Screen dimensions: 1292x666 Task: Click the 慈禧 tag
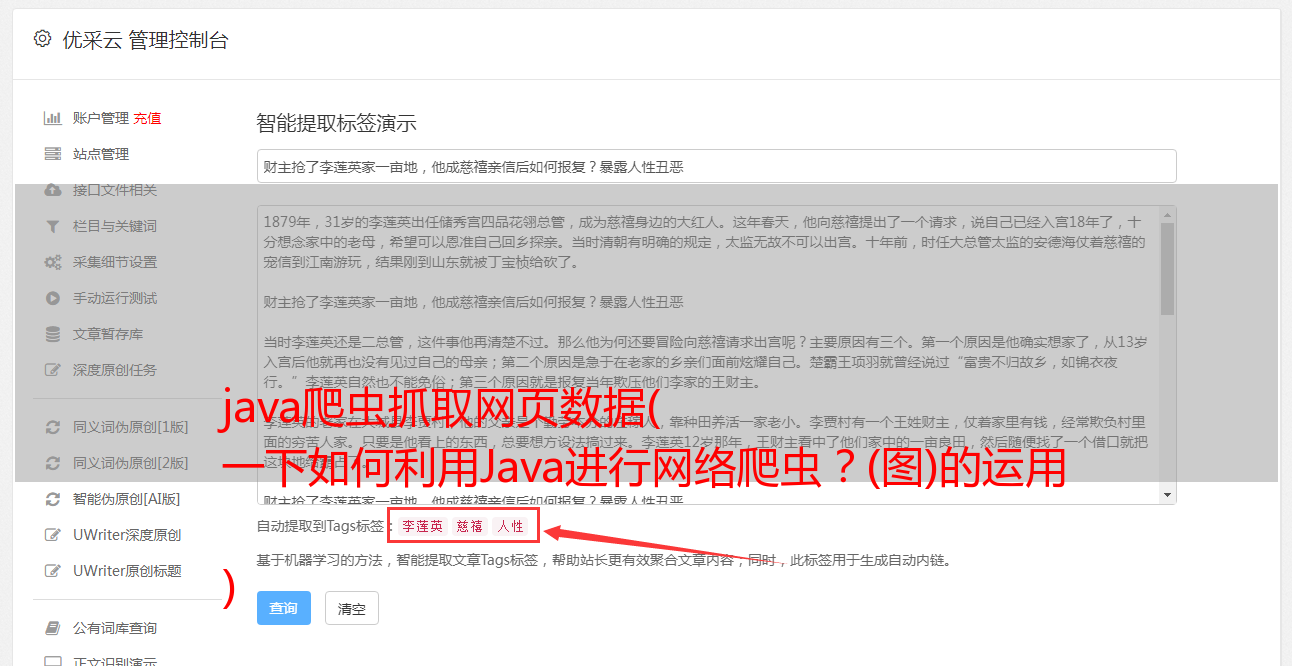click(470, 526)
